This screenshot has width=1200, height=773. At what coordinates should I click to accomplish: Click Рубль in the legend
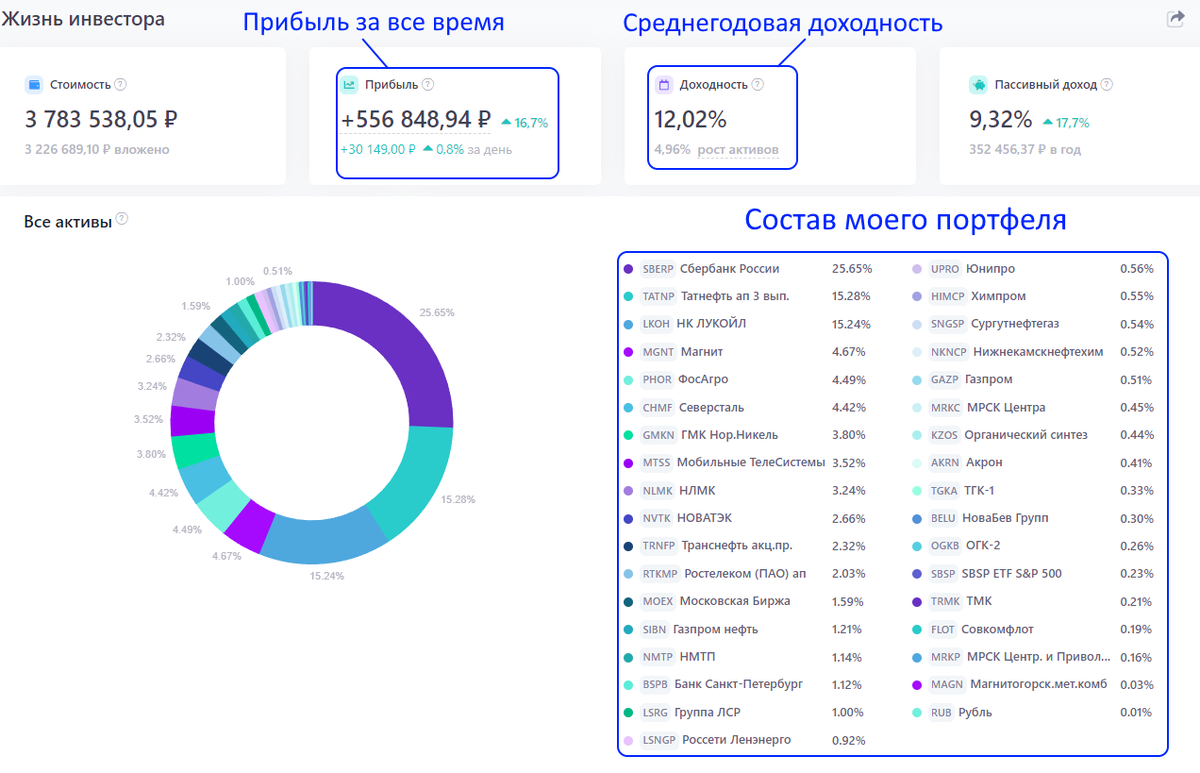[x=975, y=713]
